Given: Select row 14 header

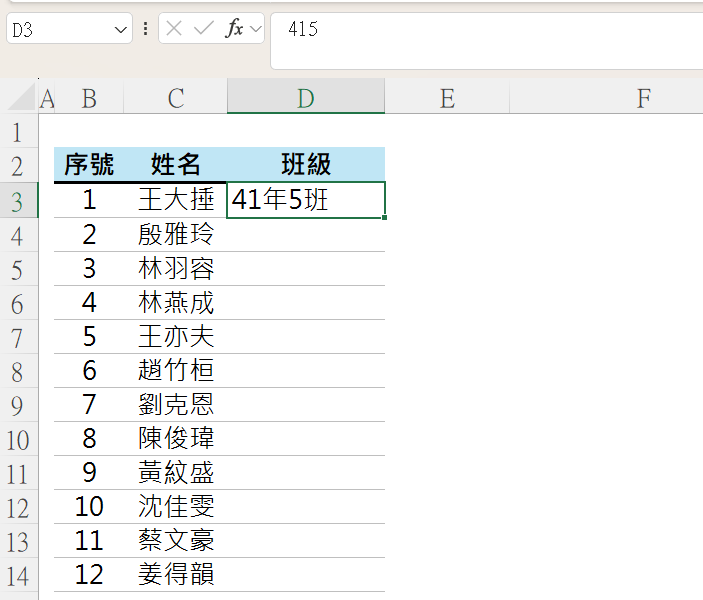Looking at the screenshot, I should [x=19, y=575].
